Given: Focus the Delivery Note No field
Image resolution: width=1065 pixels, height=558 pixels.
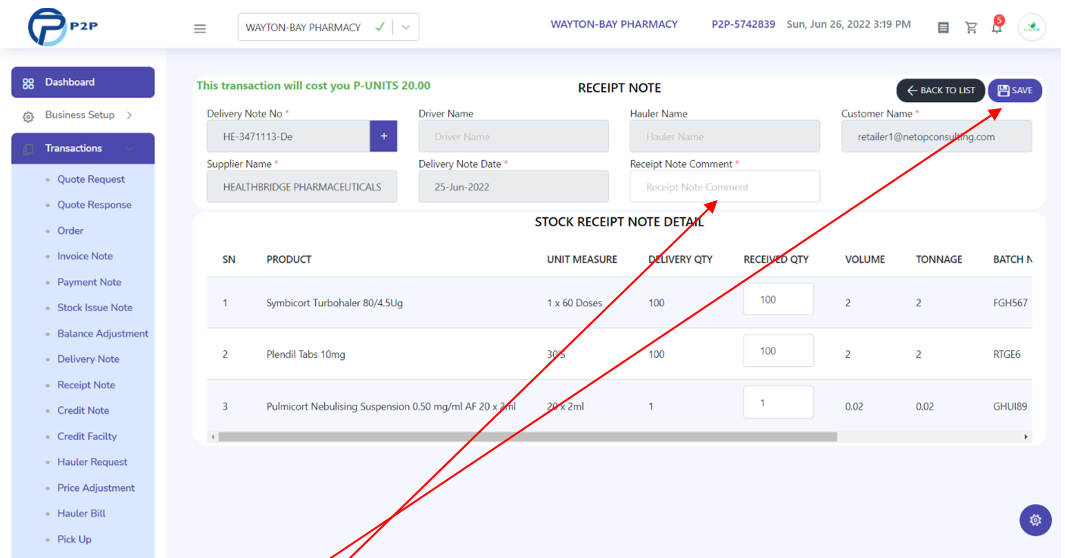Looking at the screenshot, I should (x=289, y=136).
